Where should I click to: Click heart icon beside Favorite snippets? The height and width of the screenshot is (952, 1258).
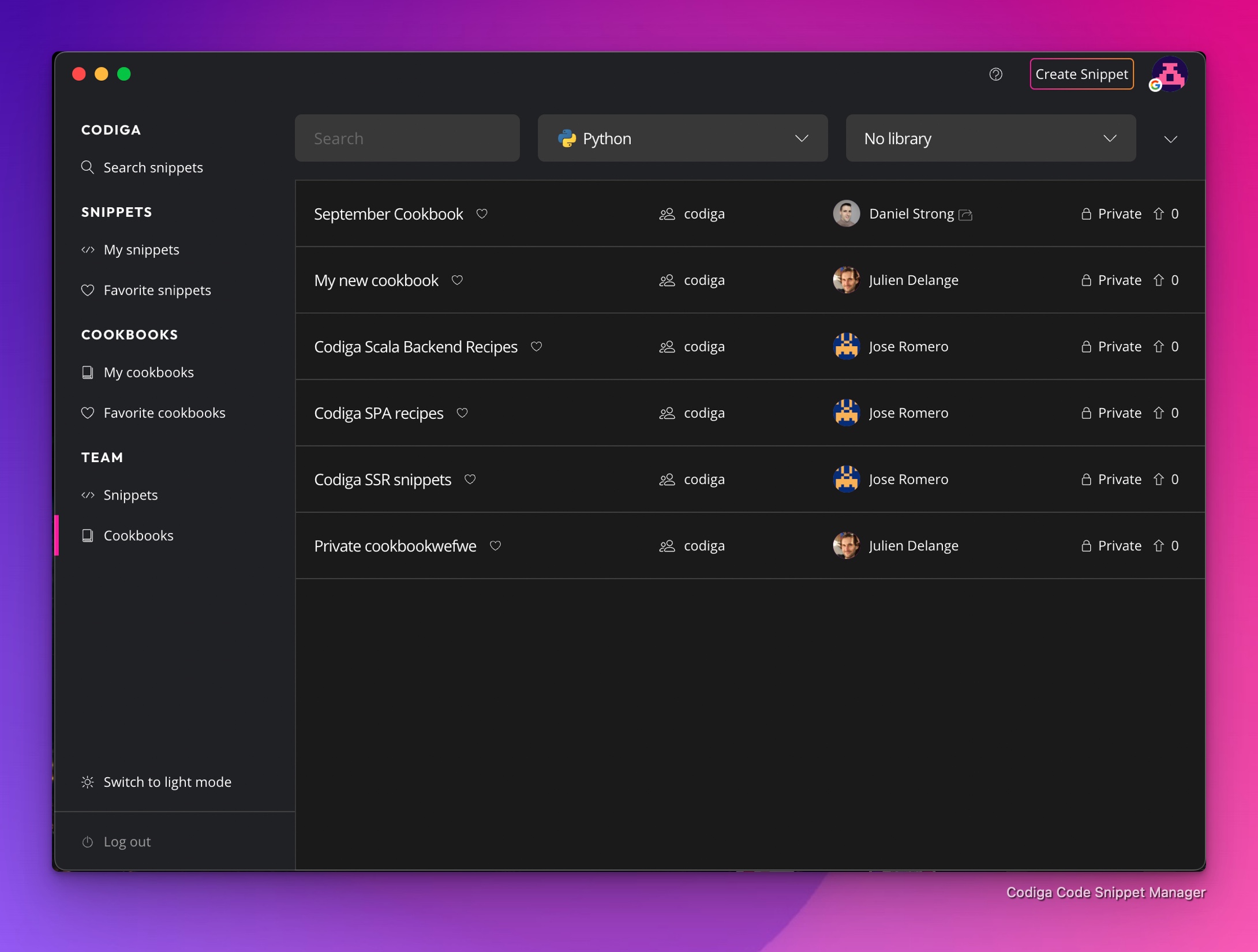88,290
